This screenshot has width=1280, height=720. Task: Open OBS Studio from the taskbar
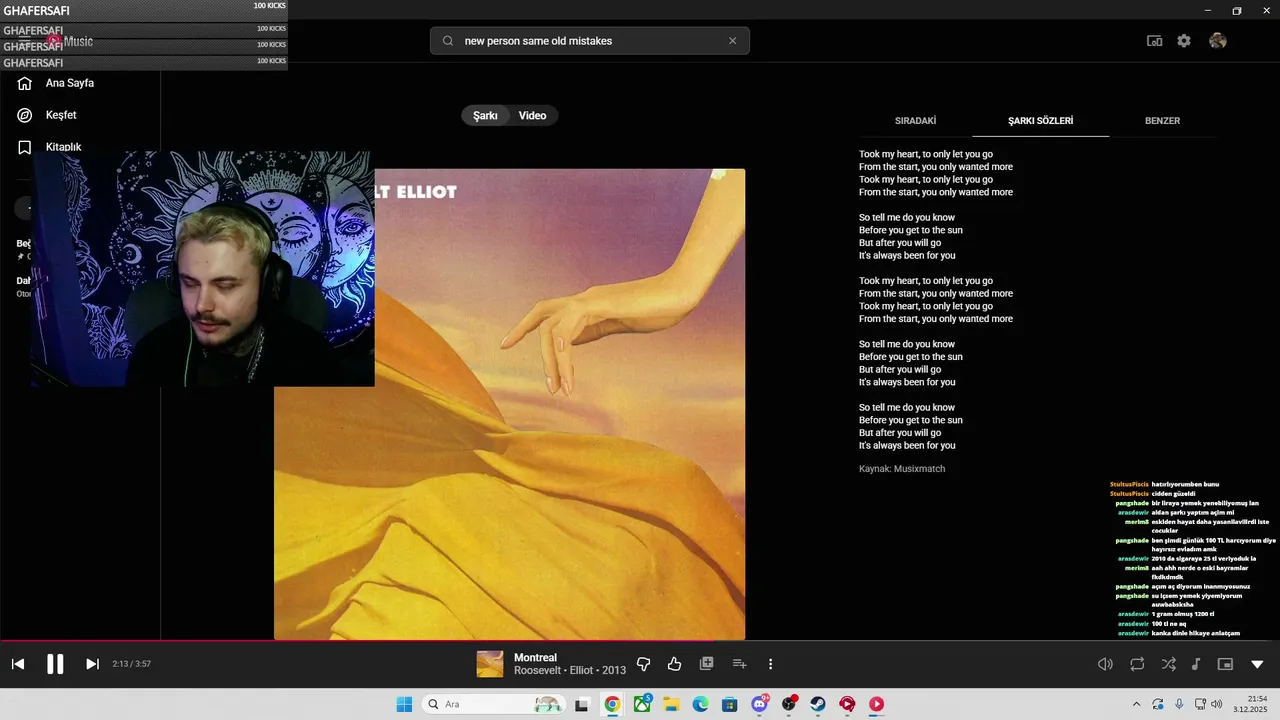pyautogui.click(x=789, y=704)
